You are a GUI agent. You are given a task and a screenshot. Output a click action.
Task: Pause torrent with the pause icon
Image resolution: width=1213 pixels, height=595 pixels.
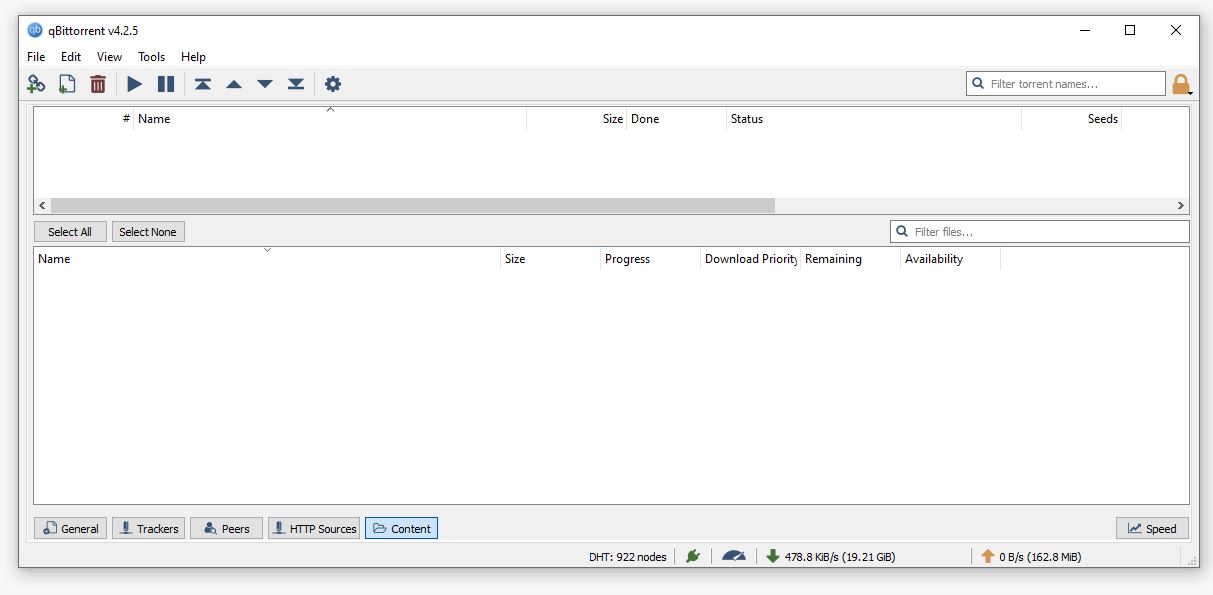166,84
